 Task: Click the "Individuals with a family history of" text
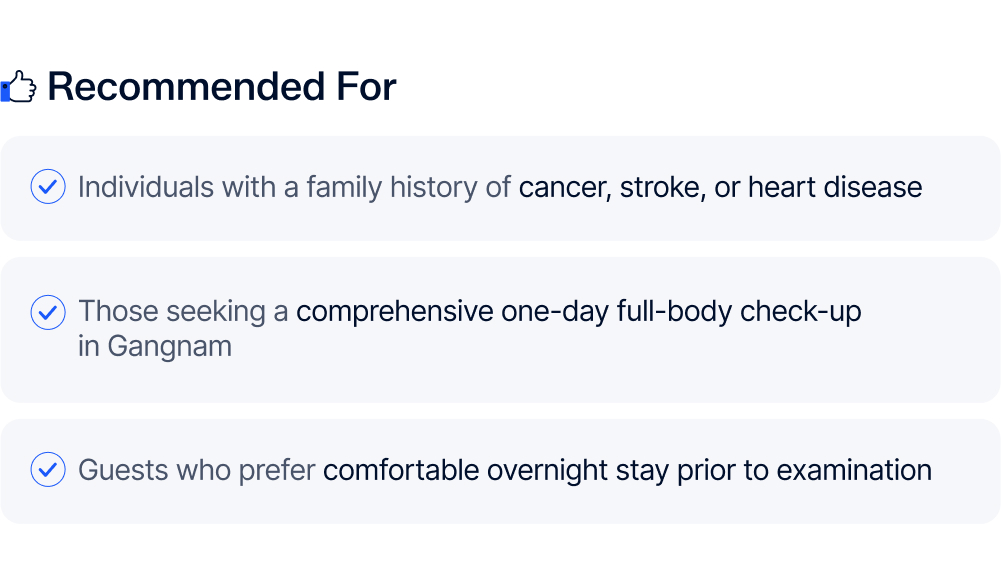point(295,187)
